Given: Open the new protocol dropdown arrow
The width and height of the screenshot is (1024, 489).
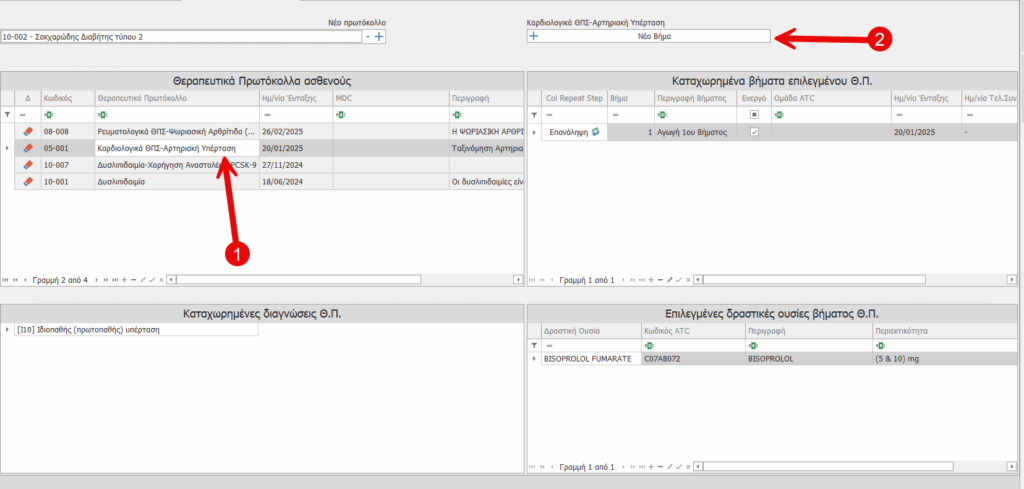Looking at the screenshot, I should click(367, 37).
